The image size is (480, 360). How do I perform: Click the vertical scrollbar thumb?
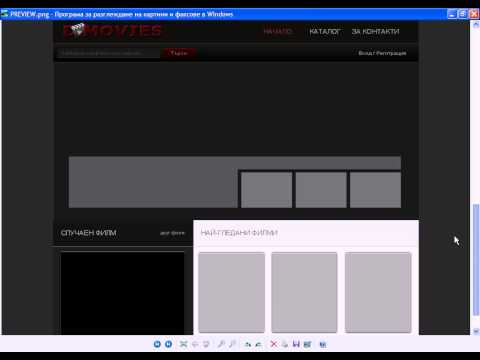coord(476,259)
